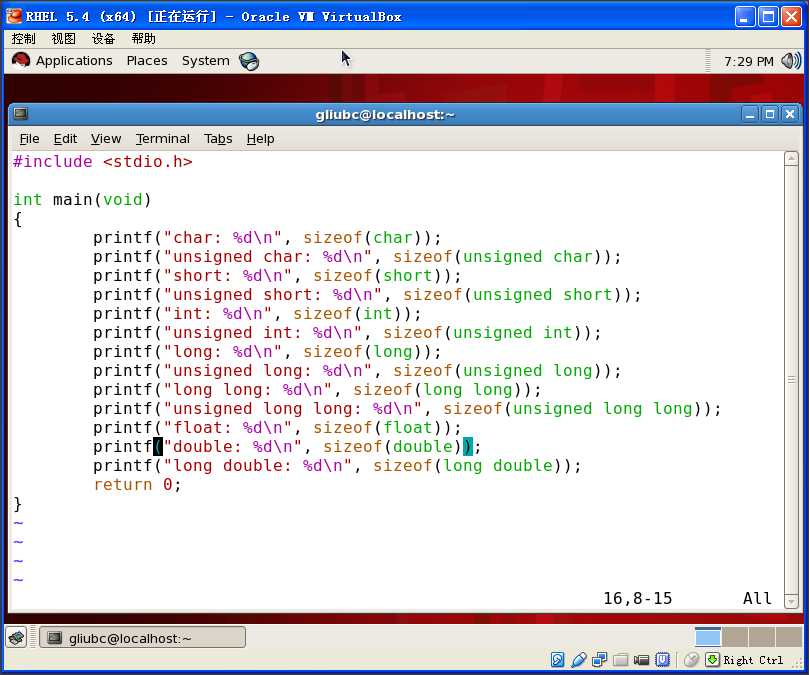Open the host 控制 menu
Viewport: 809px width, 675px height.
pos(23,39)
